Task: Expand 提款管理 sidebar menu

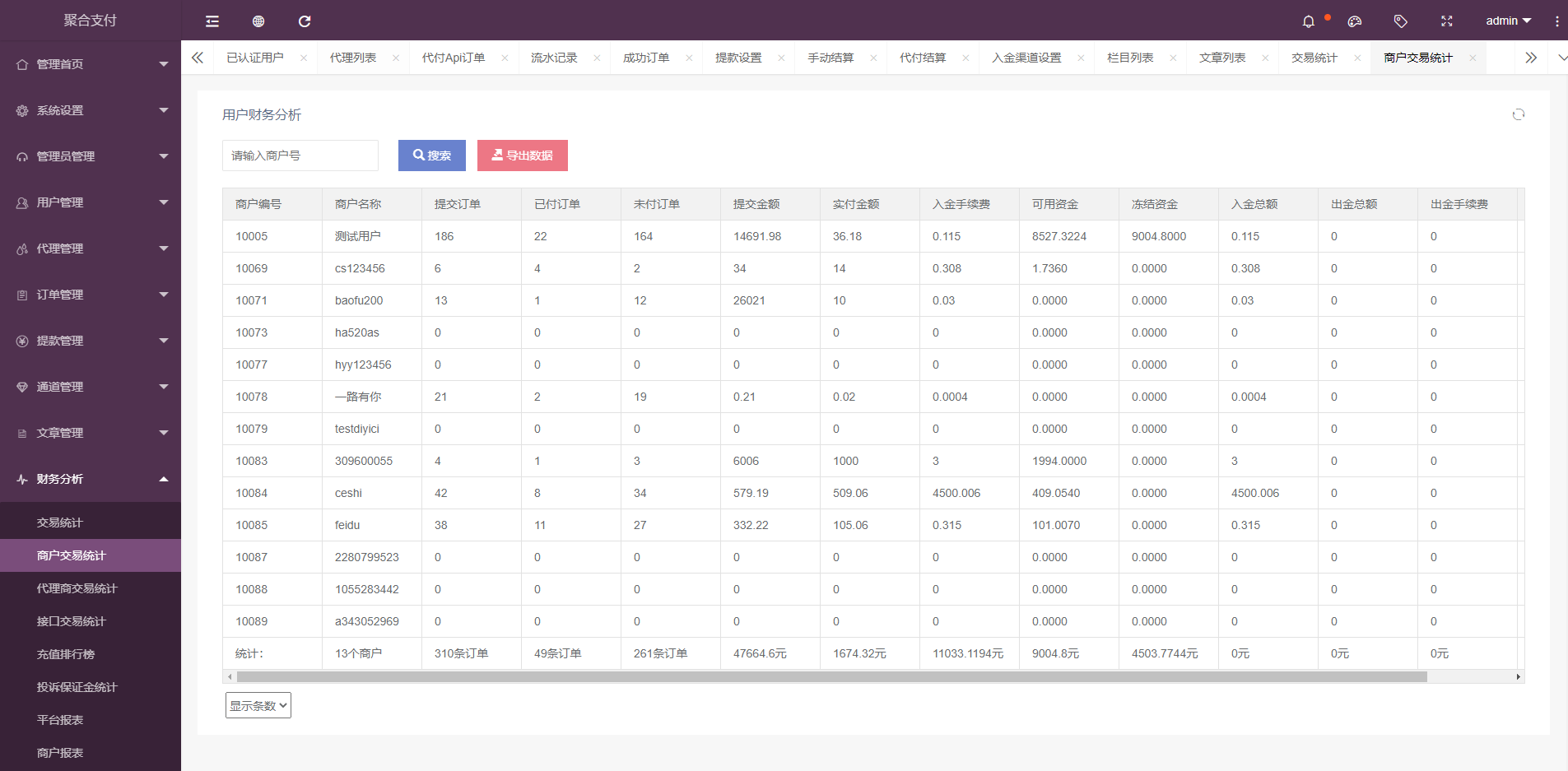Action: point(91,341)
